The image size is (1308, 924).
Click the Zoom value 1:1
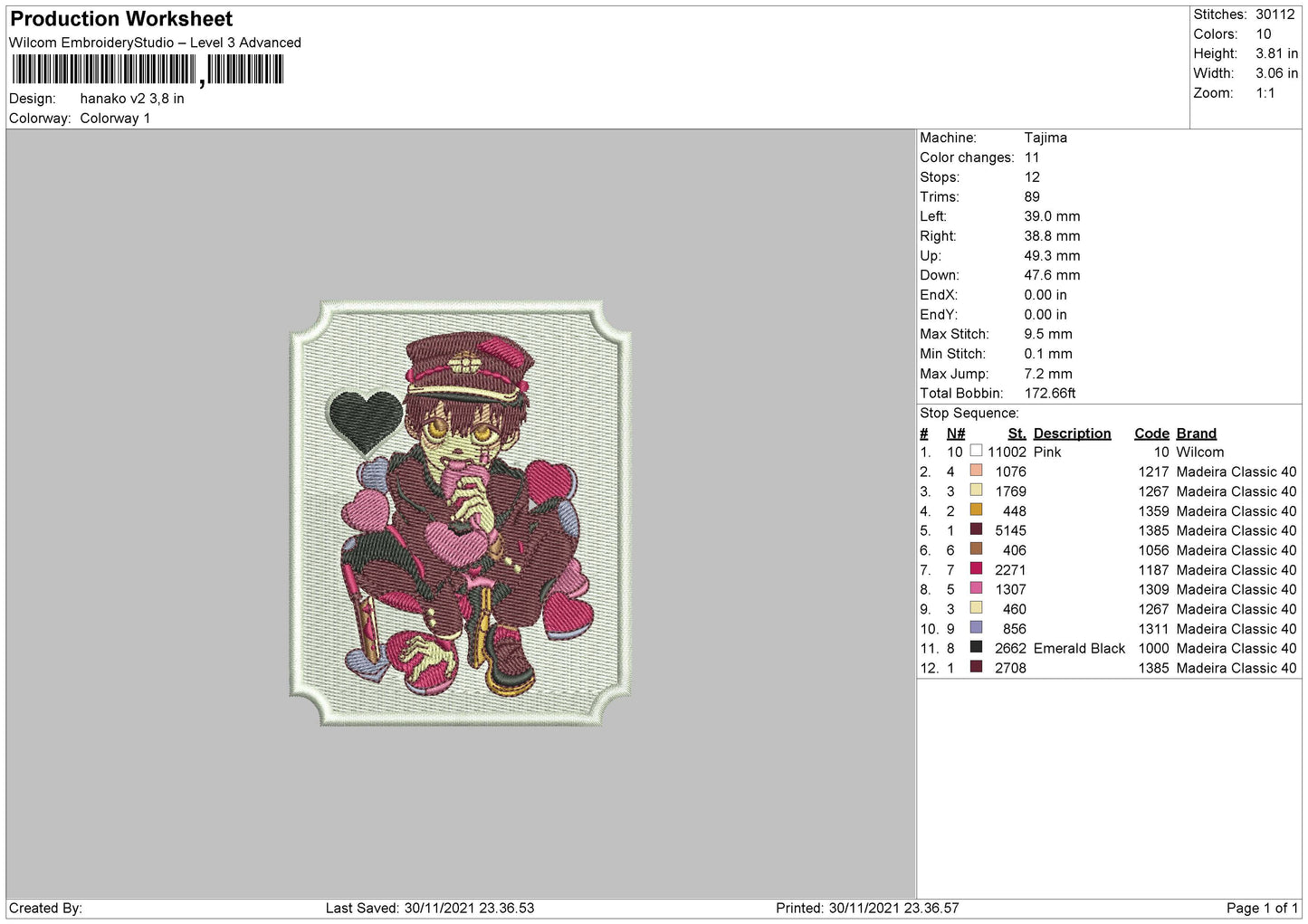click(x=1265, y=93)
